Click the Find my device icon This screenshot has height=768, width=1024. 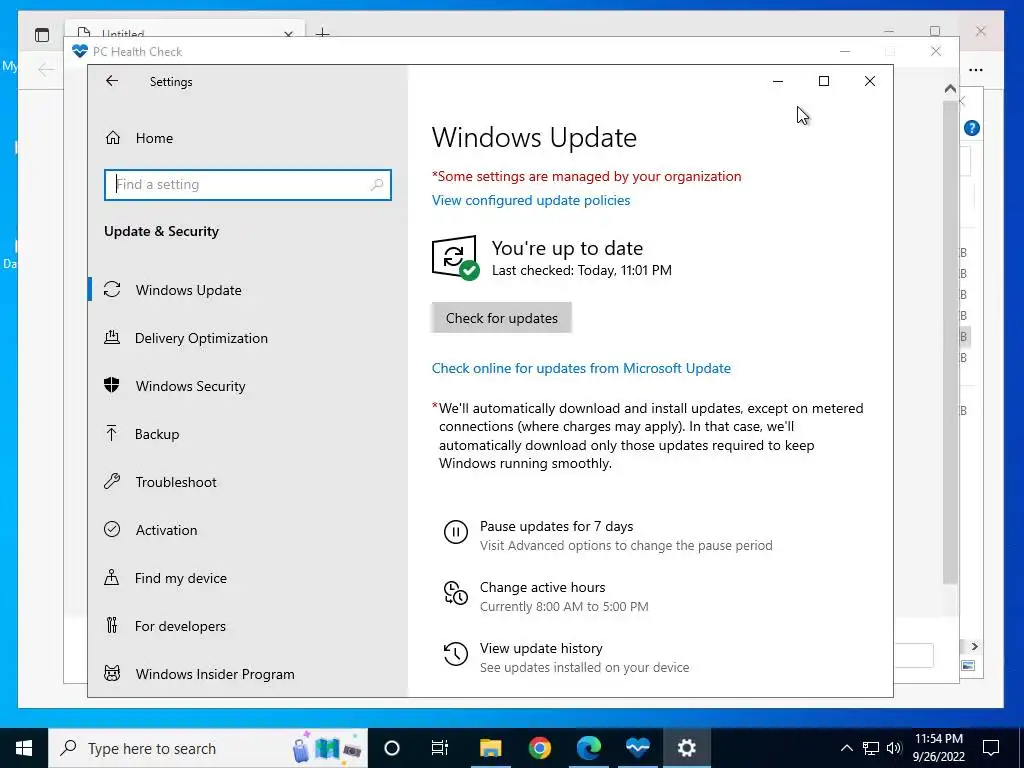(112, 577)
